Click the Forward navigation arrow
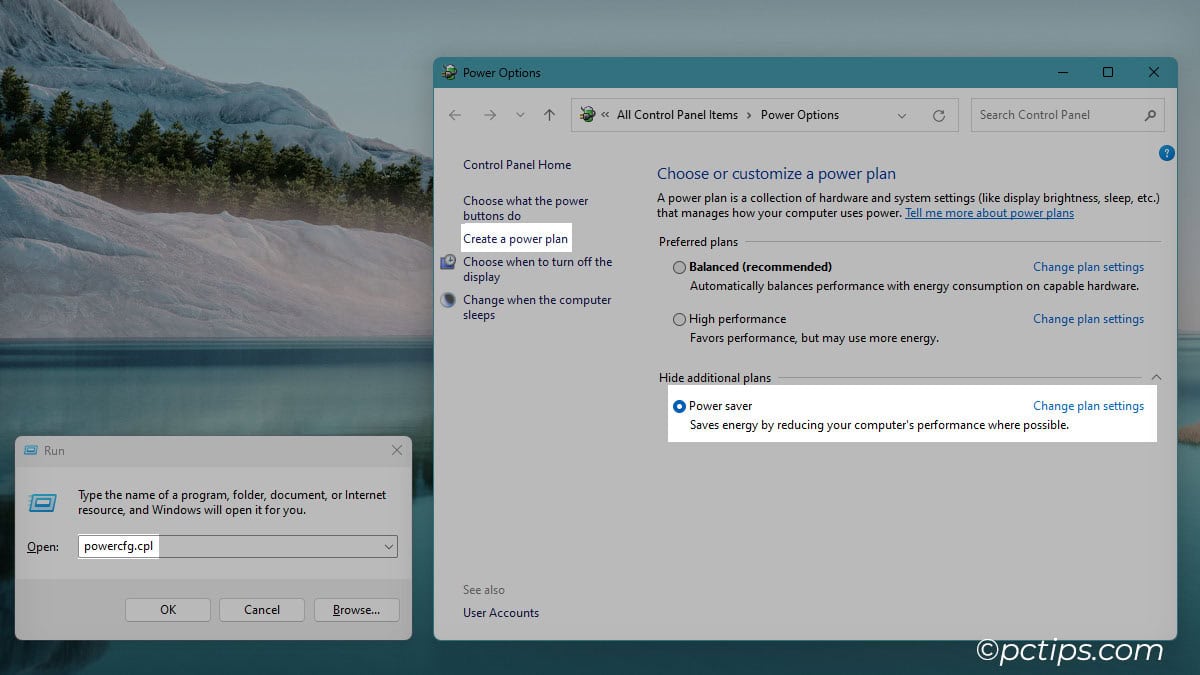The width and height of the screenshot is (1200, 675). tap(489, 115)
